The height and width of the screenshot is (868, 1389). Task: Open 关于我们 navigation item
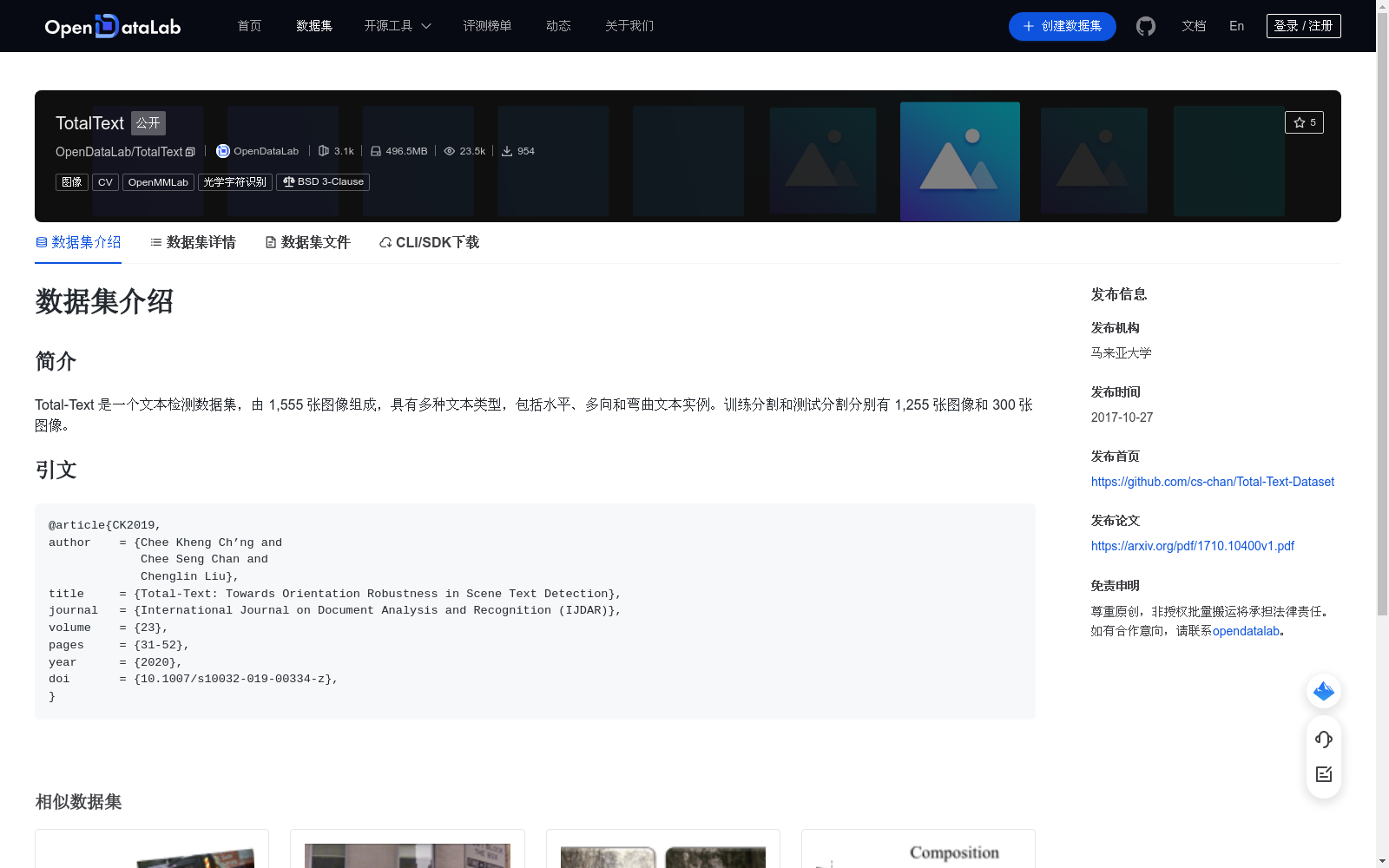(x=629, y=26)
